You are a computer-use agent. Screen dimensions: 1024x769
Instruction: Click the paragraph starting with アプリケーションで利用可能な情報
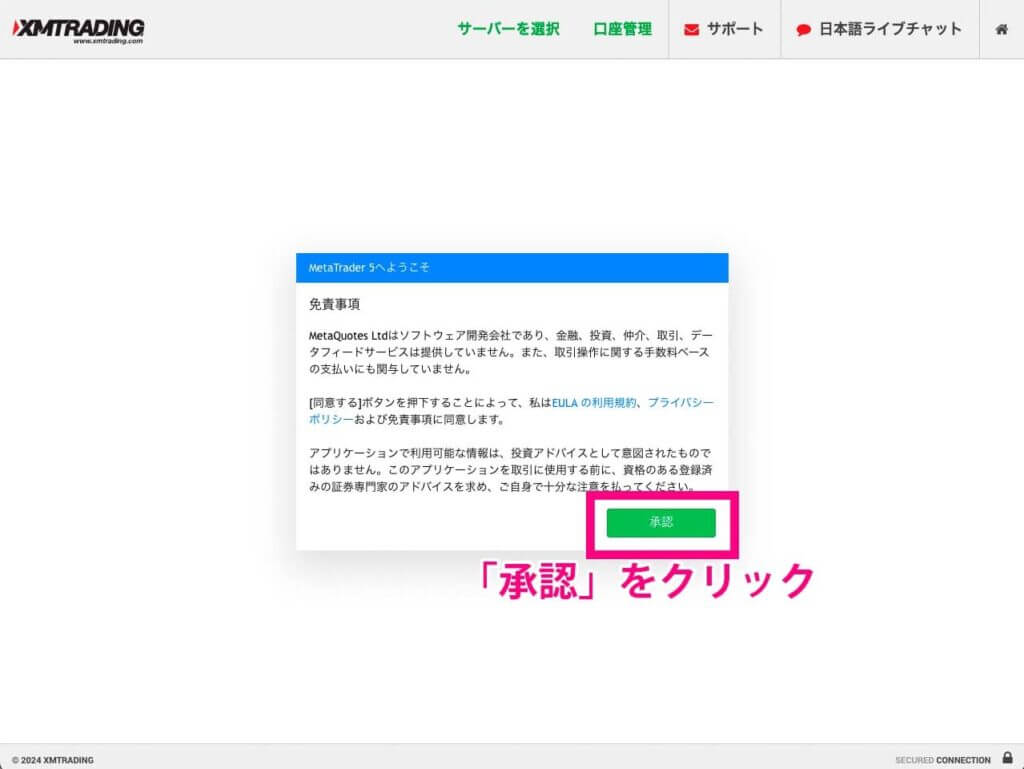click(x=512, y=470)
